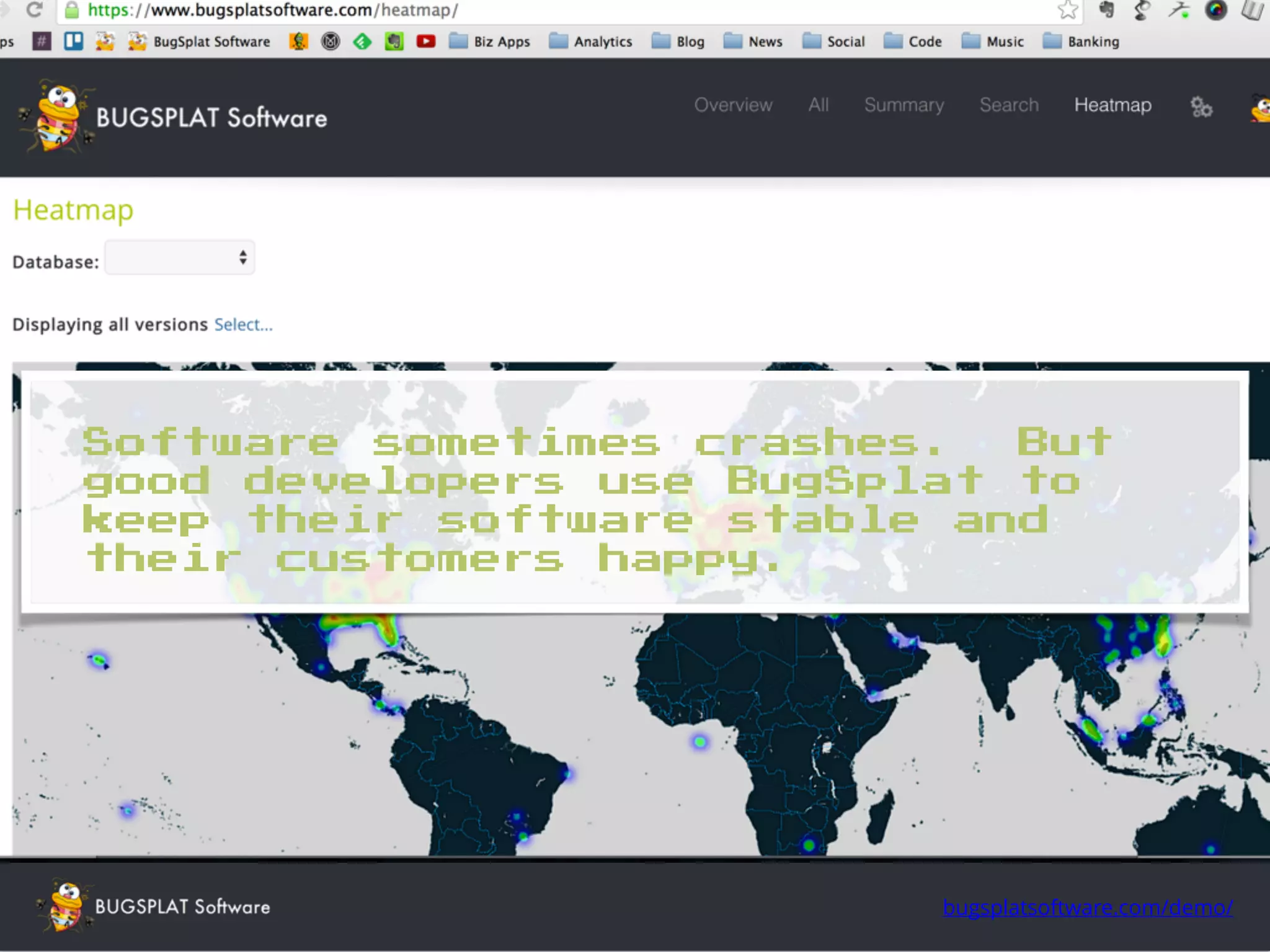Viewport: 1270px width, 952px height.
Task: Click the BUGSPLAT Software header title
Action: pos(211,118)
